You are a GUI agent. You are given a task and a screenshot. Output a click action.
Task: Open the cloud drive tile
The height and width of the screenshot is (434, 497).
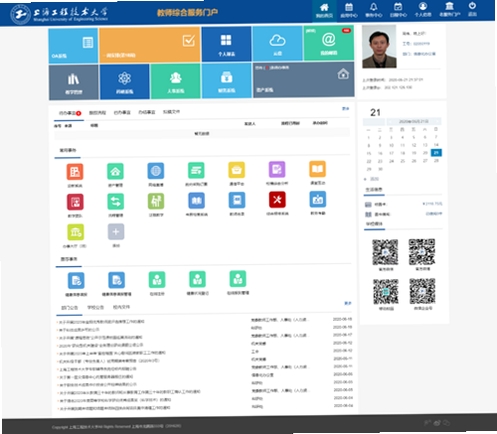pyautogui.click(x=277, y=44)
